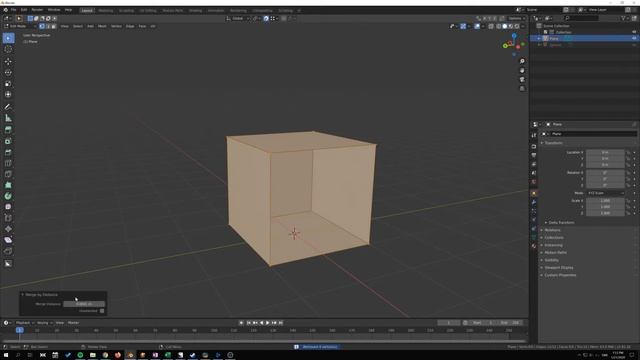Select the Spin tool
This screenshot has width=640, height=360.
coord(8,196)
